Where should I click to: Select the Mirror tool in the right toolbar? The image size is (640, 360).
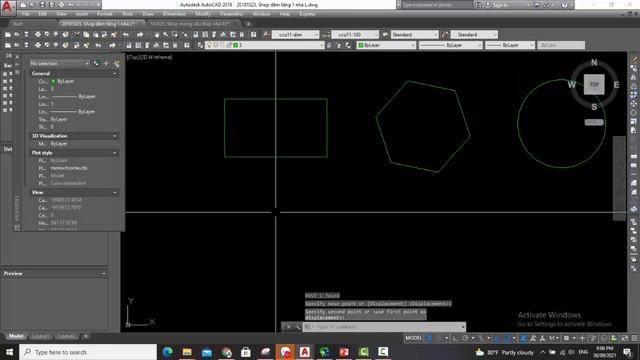point(634,77)
